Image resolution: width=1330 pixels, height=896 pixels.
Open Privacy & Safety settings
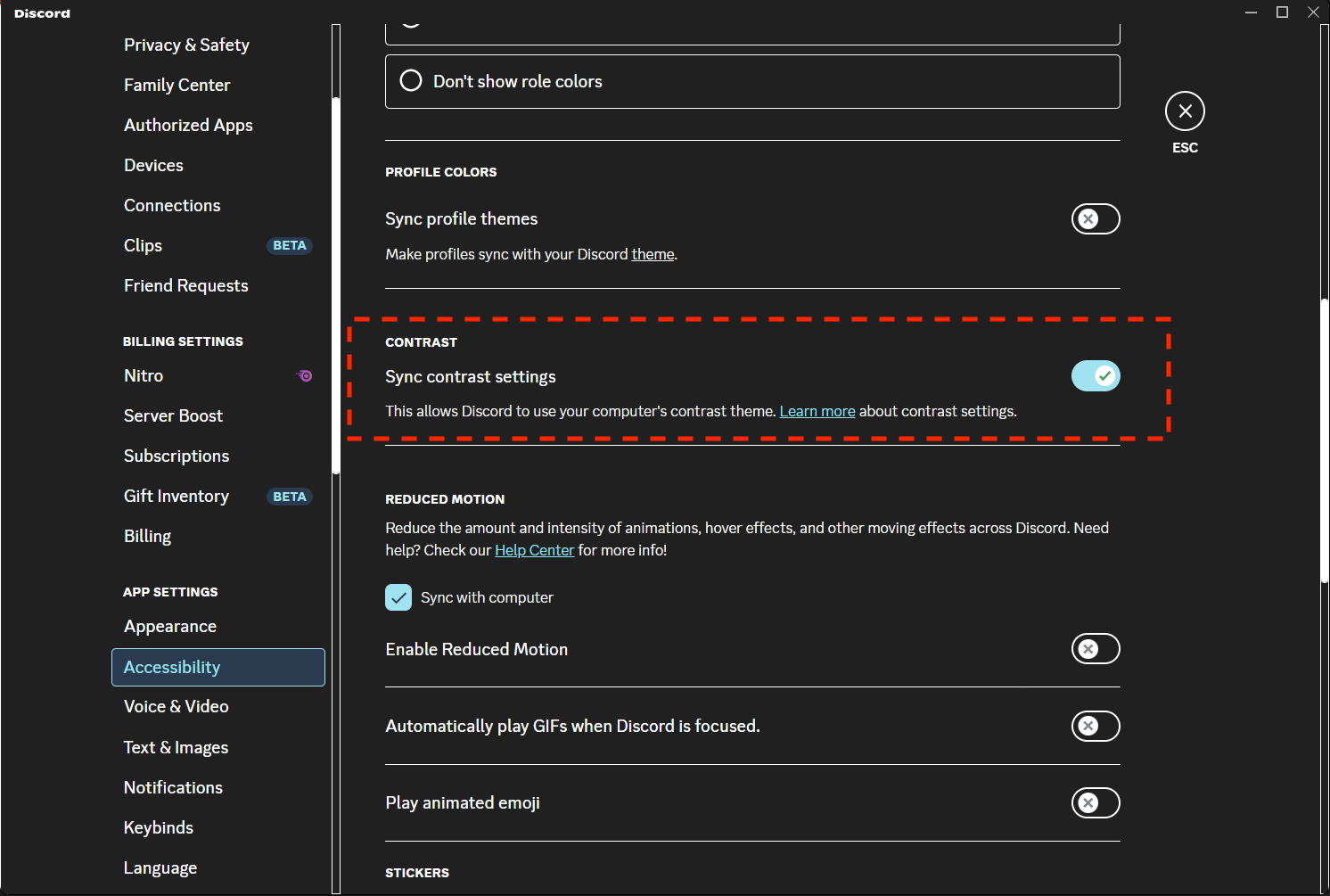point(186,45)
